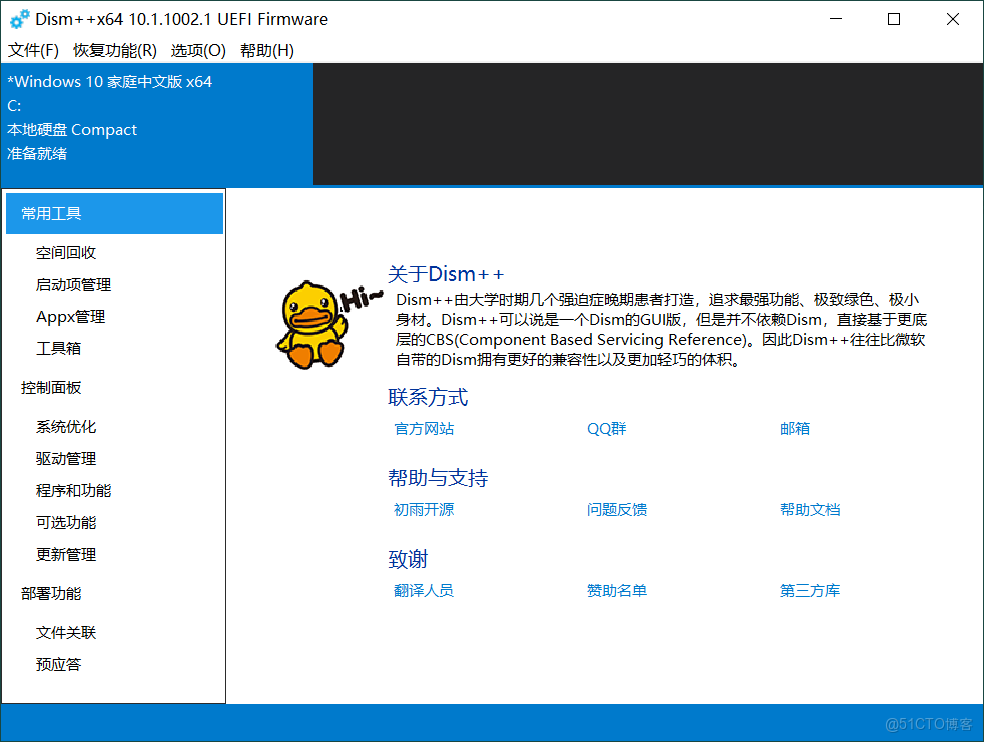Open 启动项管理 in the sidebar
Viewport: 984px width, 742px height.
[73, 284]
